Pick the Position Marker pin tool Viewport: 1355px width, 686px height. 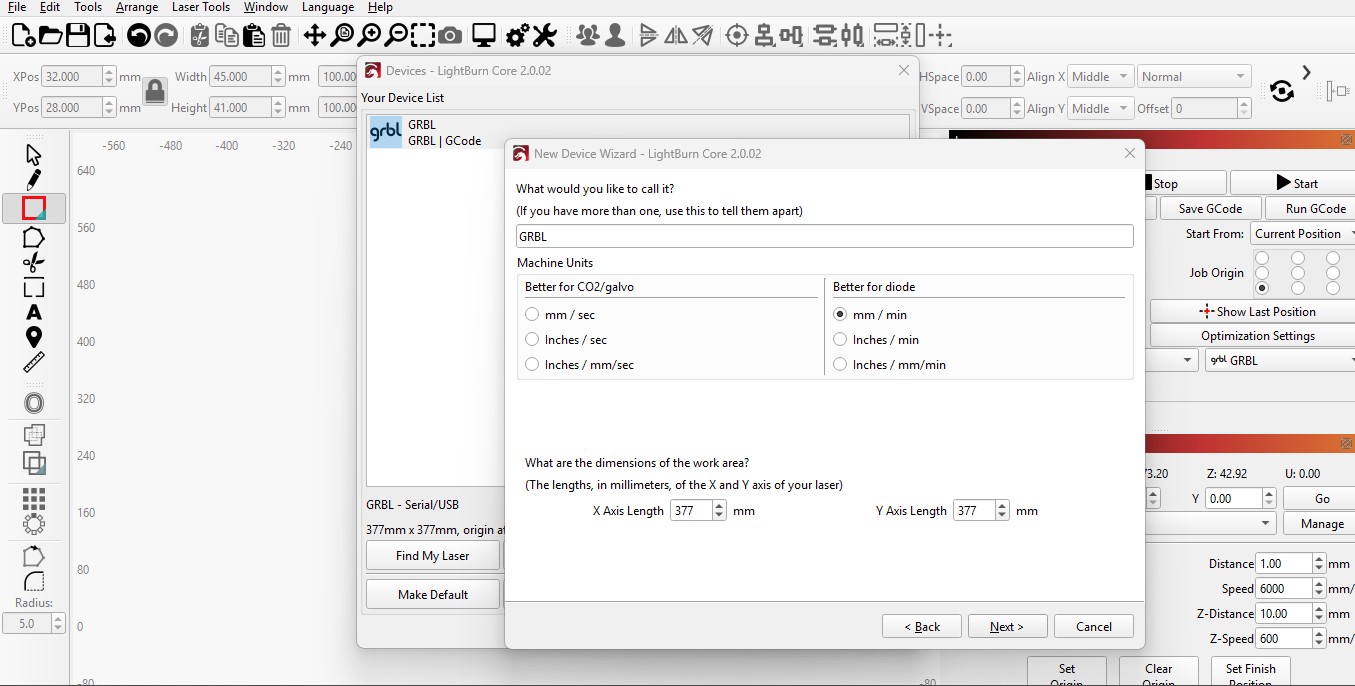33,337
